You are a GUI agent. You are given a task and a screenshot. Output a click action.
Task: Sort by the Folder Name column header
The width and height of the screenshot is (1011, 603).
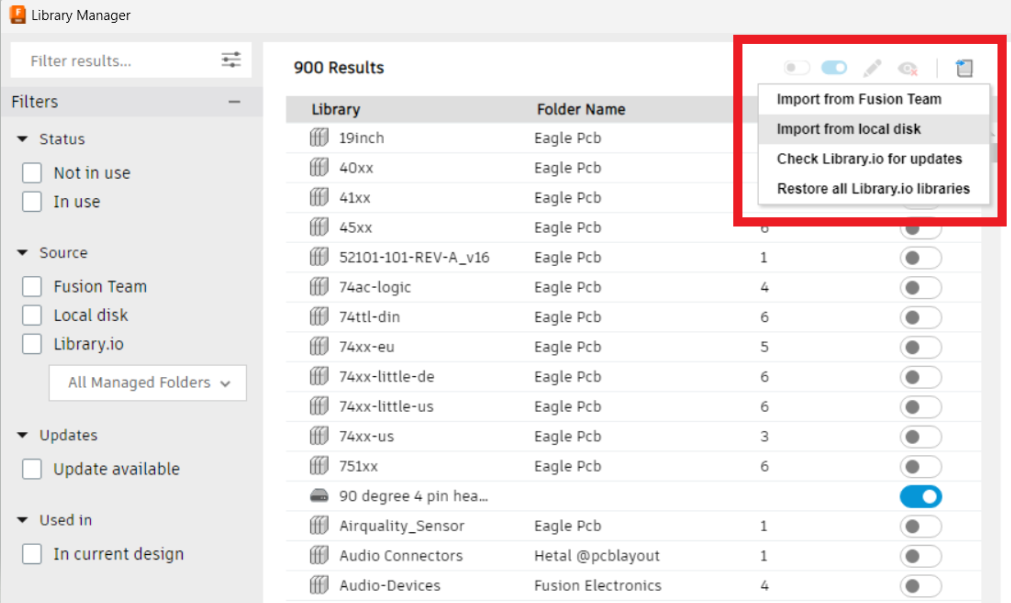point(581,109)
